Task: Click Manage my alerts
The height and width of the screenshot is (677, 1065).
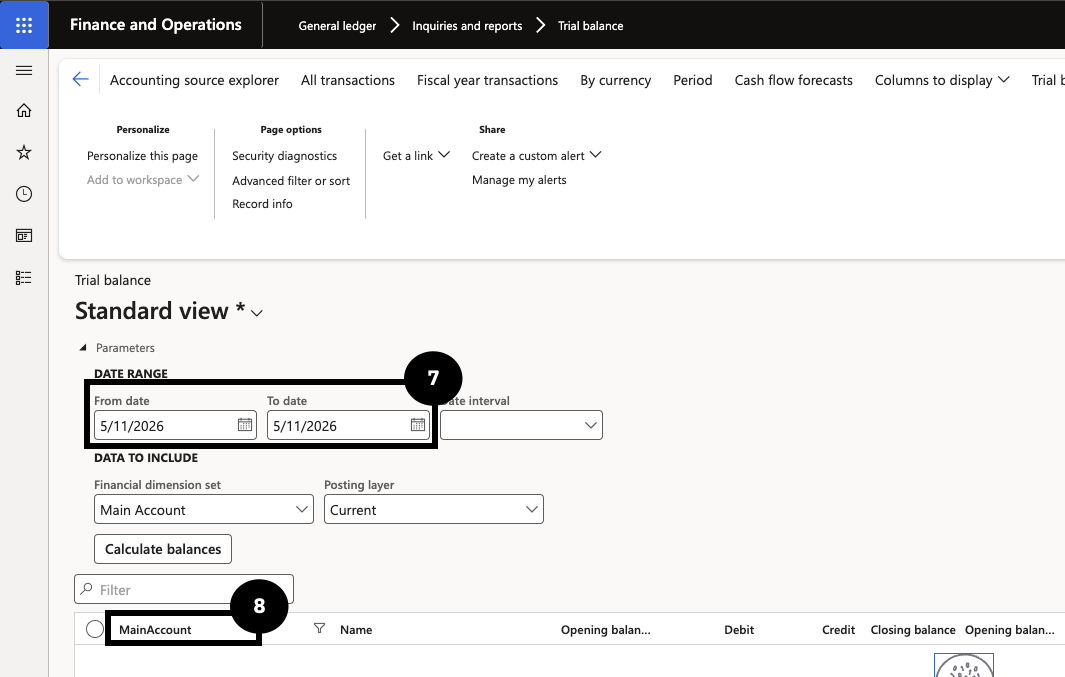Action: 519,180
